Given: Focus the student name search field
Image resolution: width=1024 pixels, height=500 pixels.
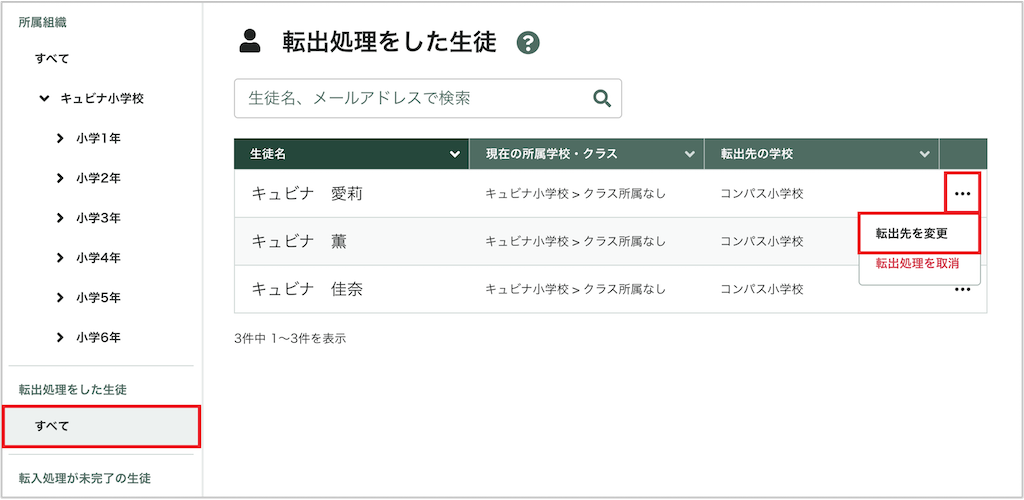Looking at the screenshot, I should [x=428, y=99].
